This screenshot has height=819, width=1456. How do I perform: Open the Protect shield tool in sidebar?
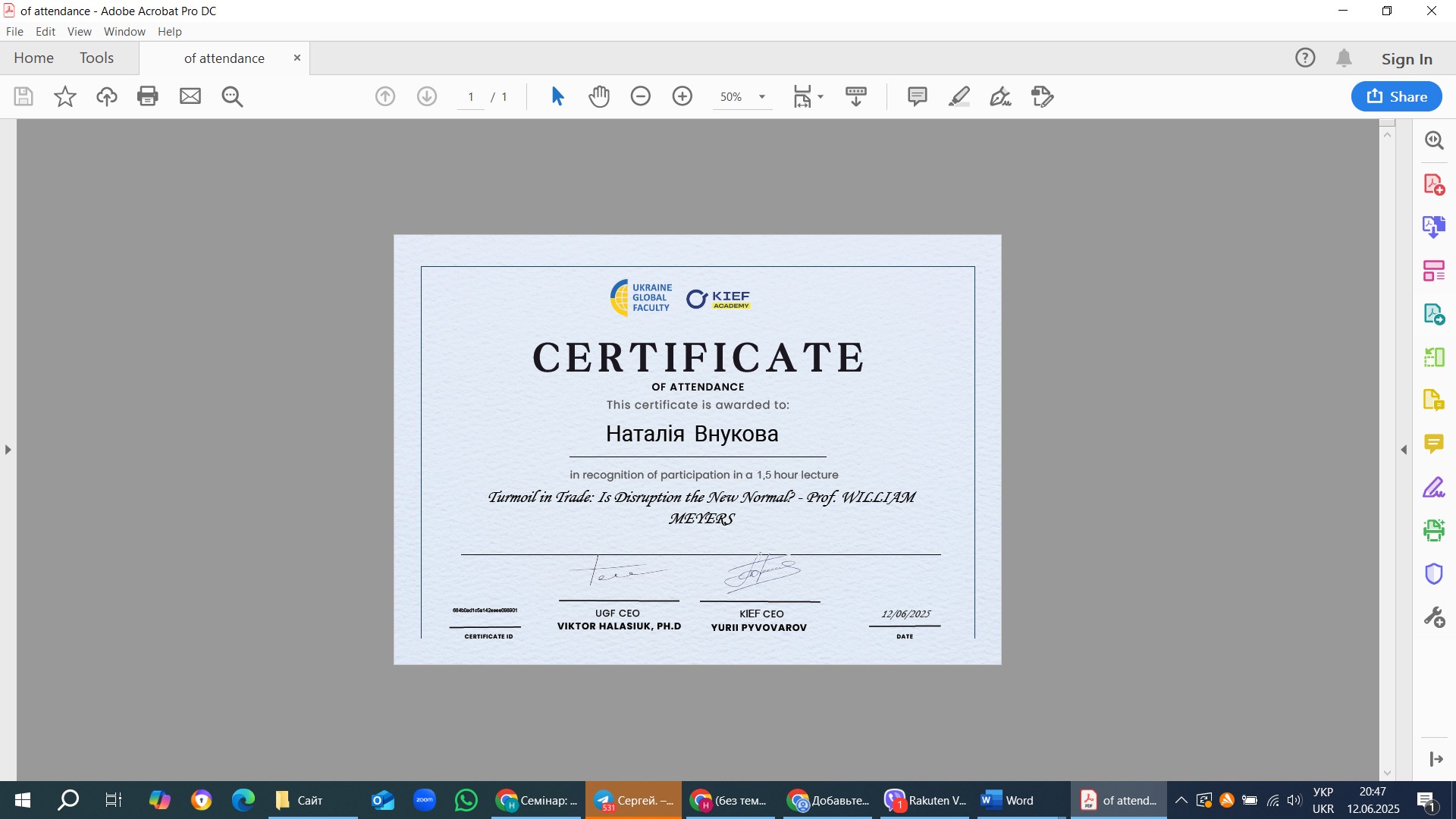tap(1433, 574)
